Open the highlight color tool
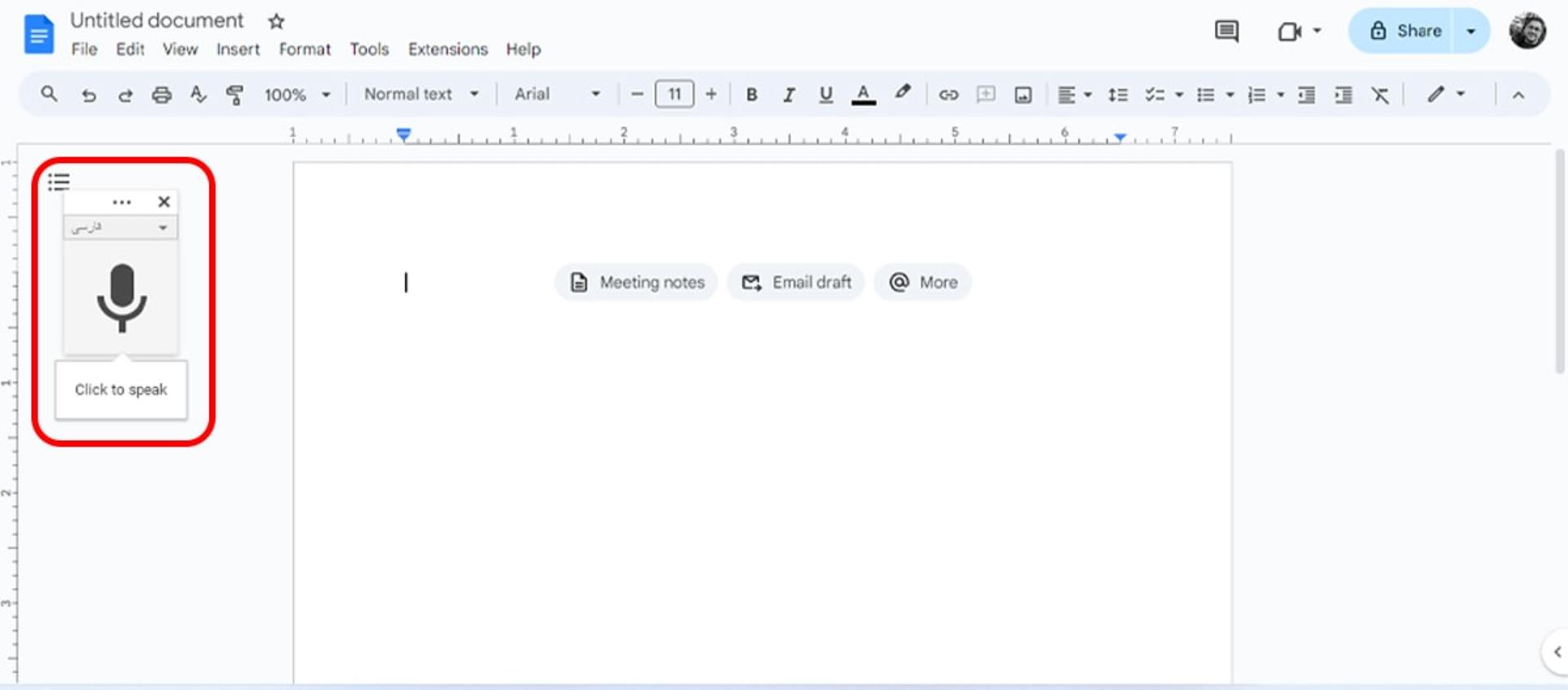 (902, 93)
